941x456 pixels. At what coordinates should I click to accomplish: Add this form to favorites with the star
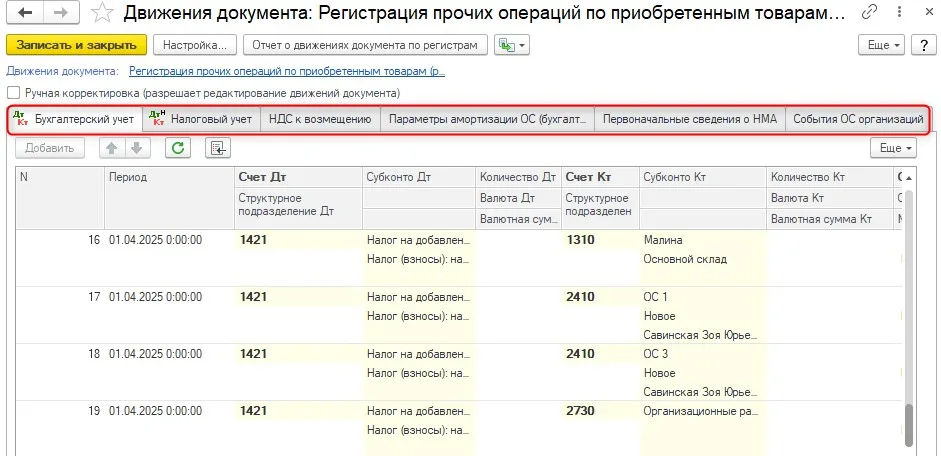103,13
